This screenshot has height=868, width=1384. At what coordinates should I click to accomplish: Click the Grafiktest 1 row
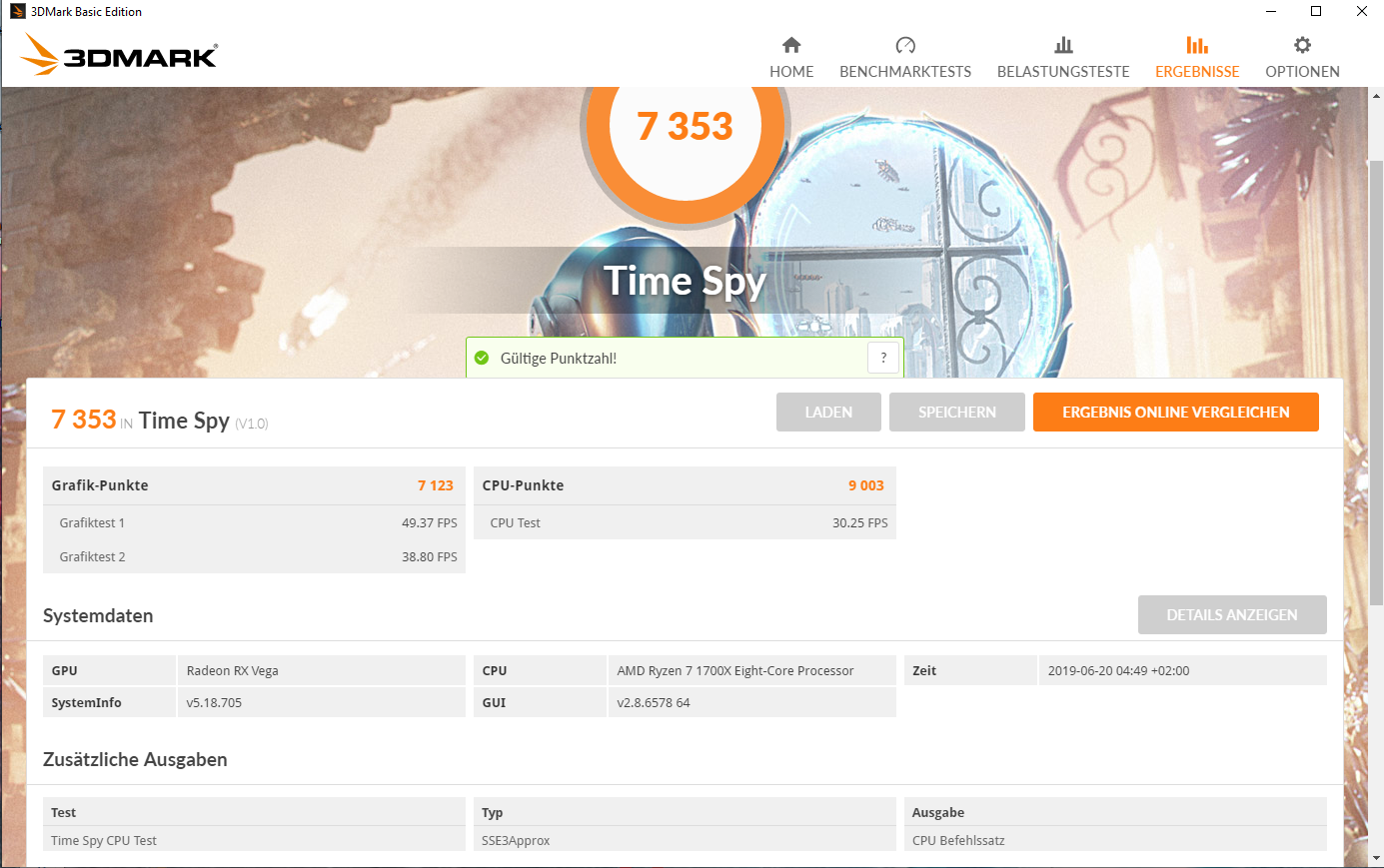(254, 522)
